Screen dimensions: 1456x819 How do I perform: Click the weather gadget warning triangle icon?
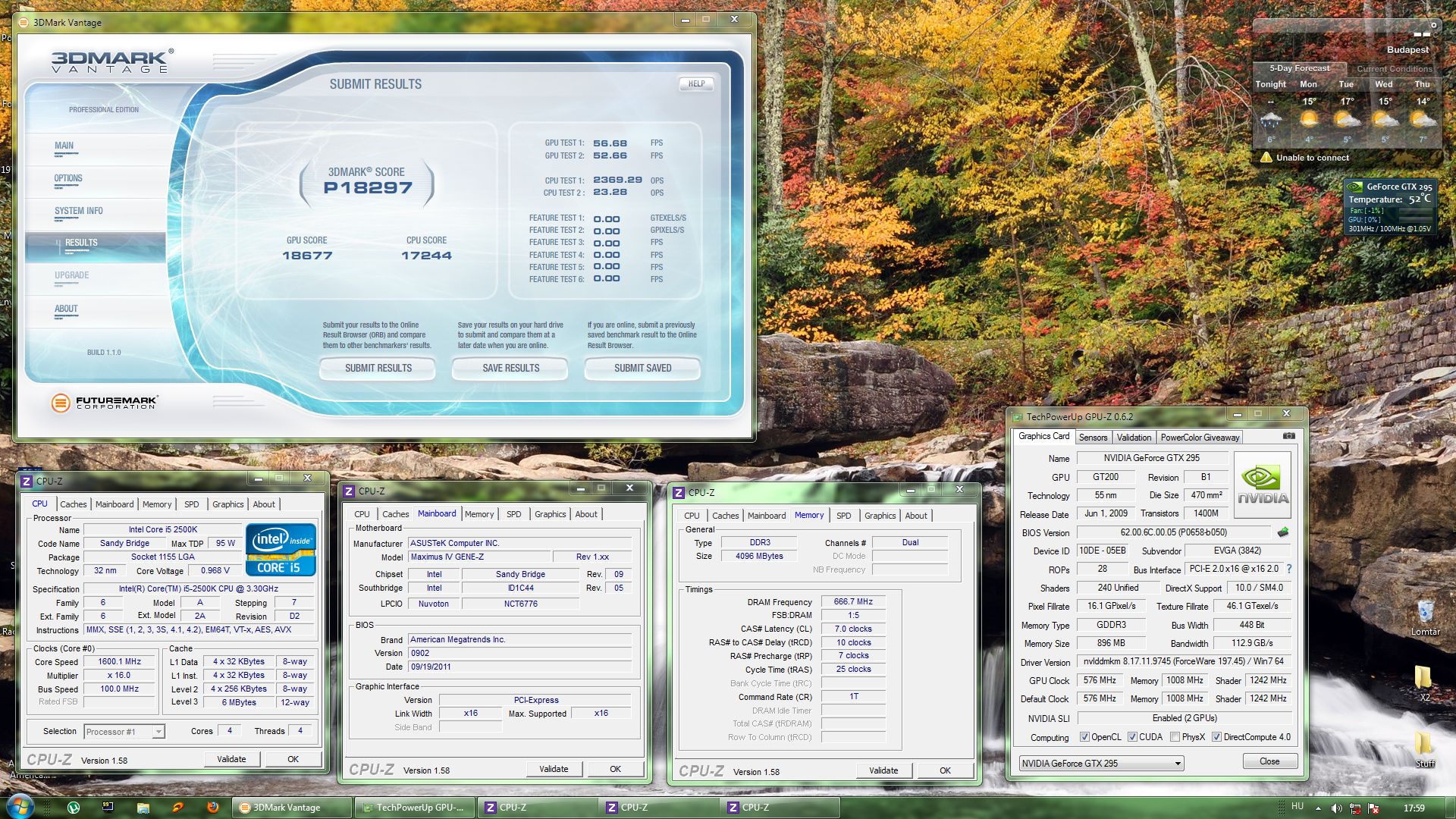(x=1266, y=157)
